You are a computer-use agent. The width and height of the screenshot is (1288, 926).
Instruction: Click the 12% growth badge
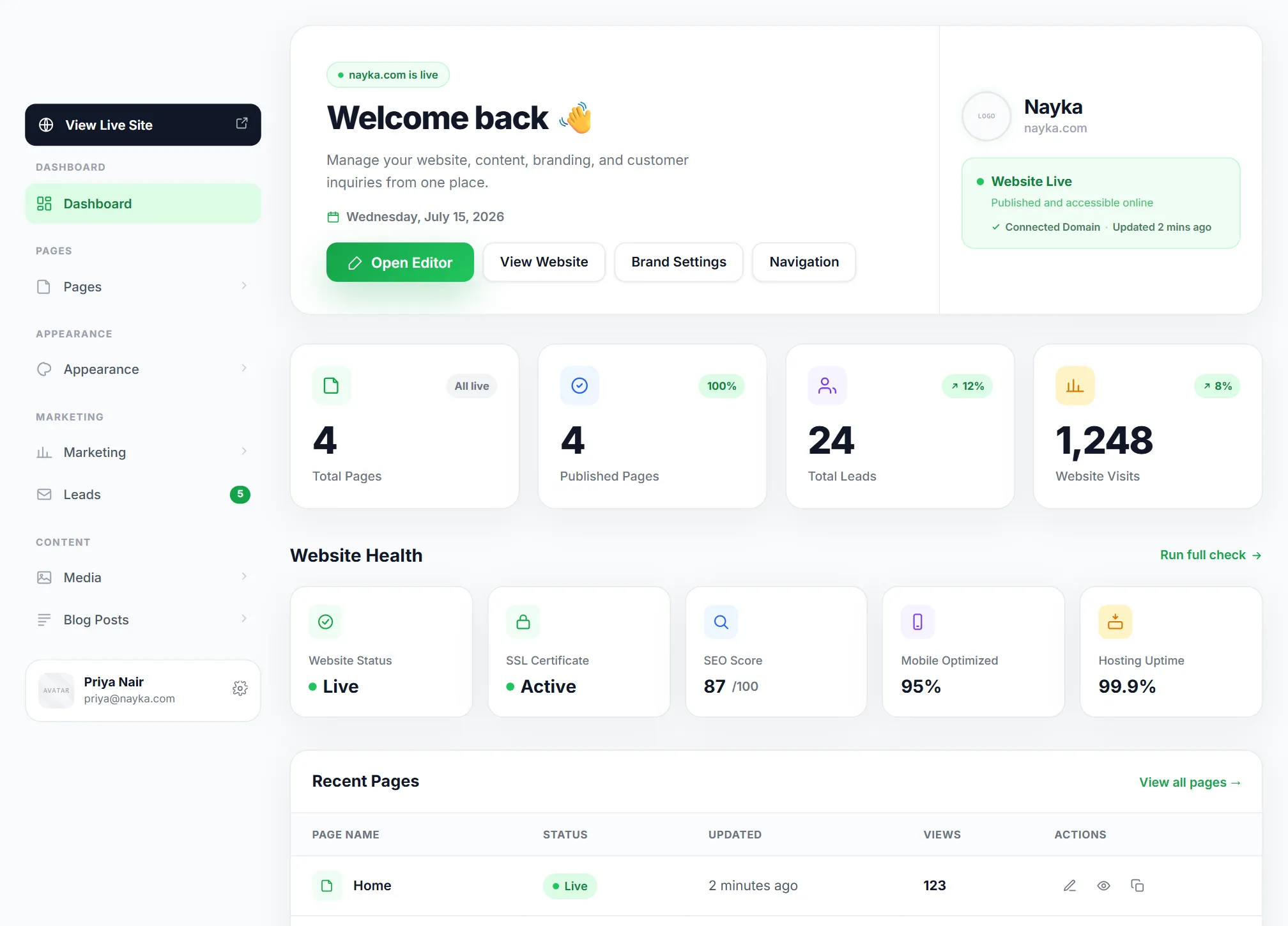(x=967, y=386)
